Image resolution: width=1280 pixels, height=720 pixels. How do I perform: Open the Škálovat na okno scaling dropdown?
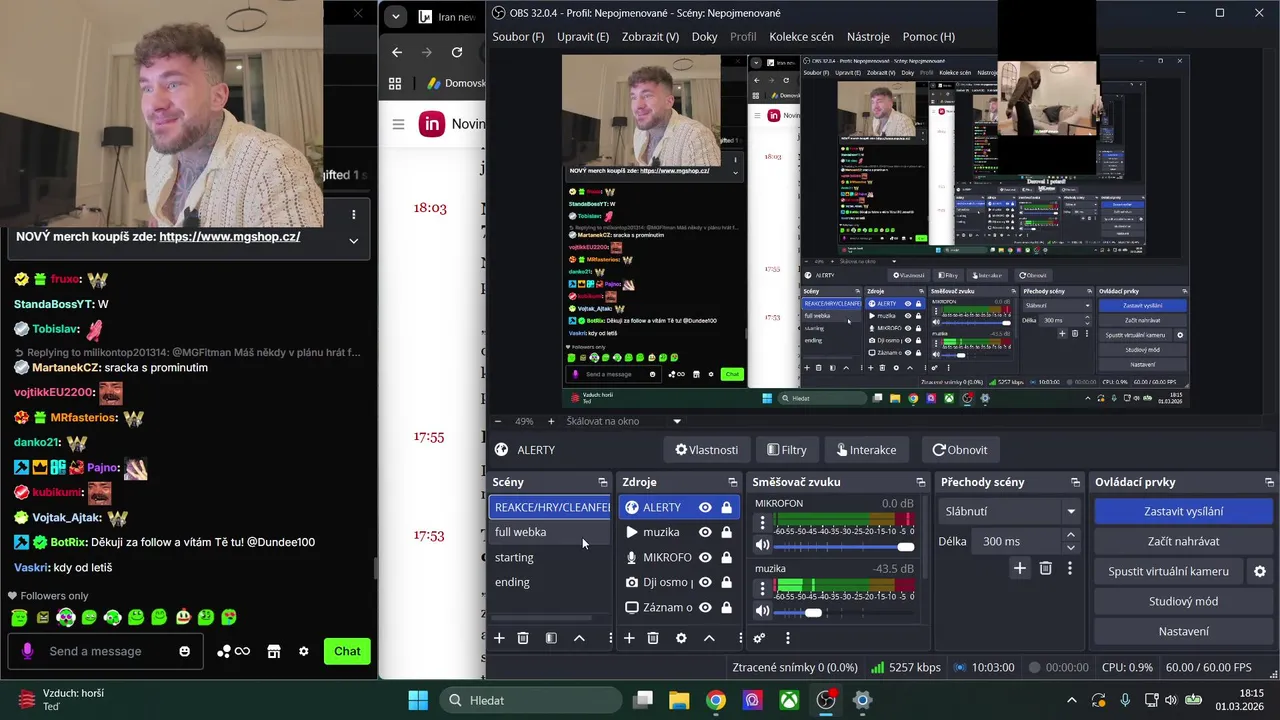pos(623,421)
